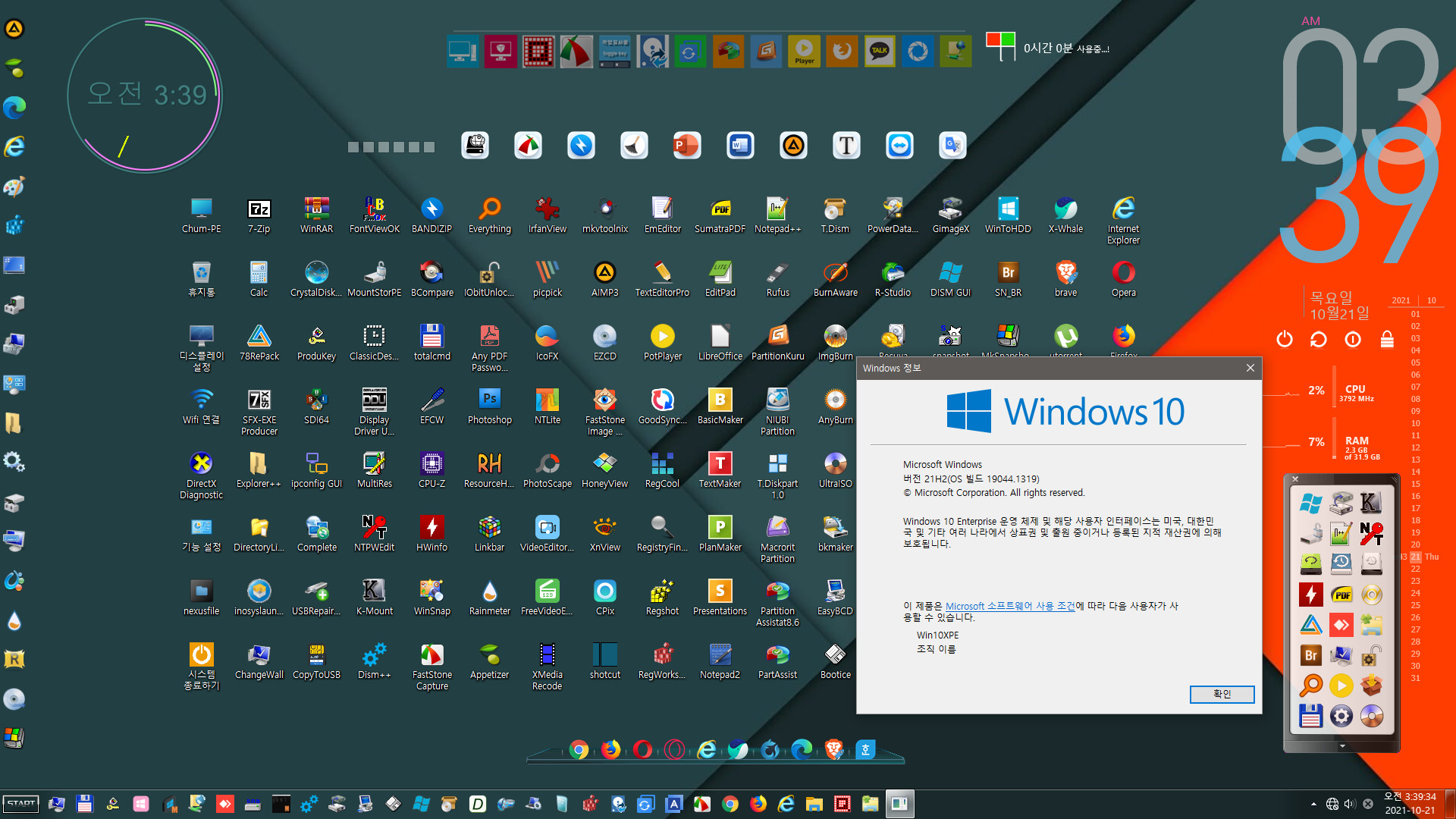Open the Microsoft 소프트웨어 사용 조건 link

1009,606
